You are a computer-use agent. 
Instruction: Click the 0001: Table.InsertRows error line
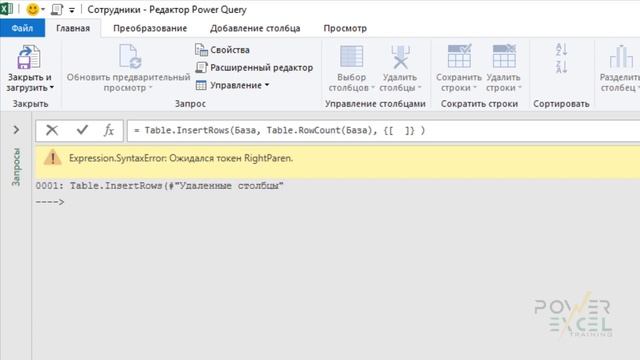pyautogui.click(x=160, y=186)
